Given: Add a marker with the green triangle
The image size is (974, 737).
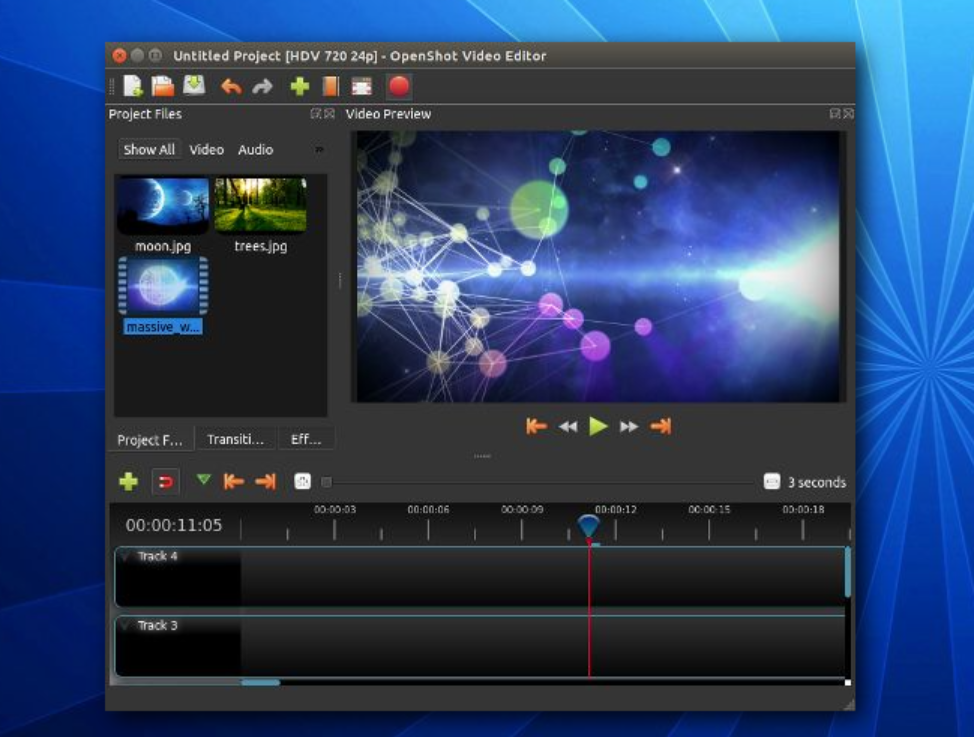Looking at the screenshot, I should point(203,479).
